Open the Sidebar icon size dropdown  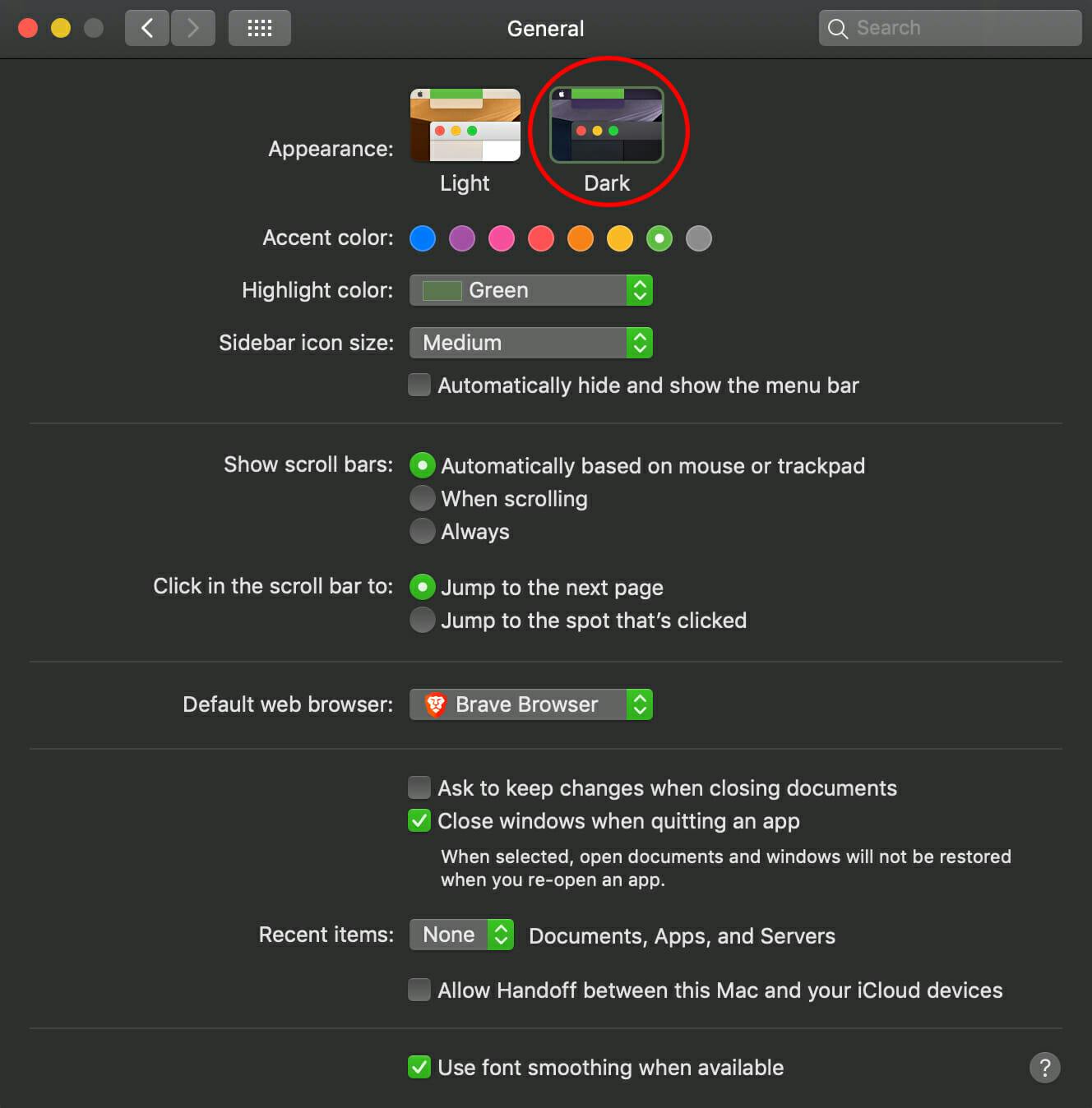click(x=531, y=343)
